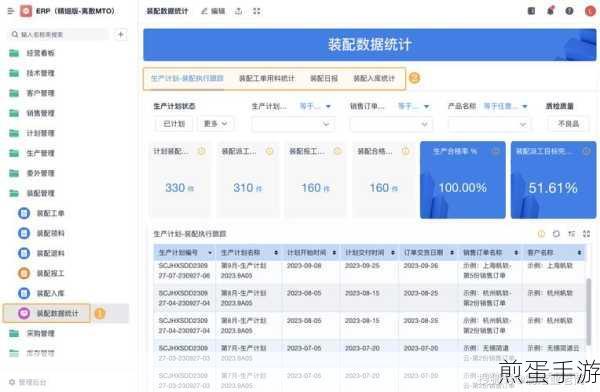Click the table's vertical scrollbar
This screenshot has width=600, height=392.
[x=588, y=311]
